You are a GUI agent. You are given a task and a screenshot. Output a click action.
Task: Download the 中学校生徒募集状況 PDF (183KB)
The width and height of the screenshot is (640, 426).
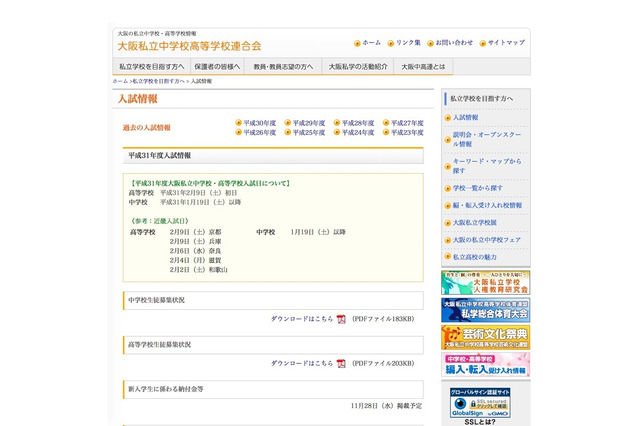[302, 319]
